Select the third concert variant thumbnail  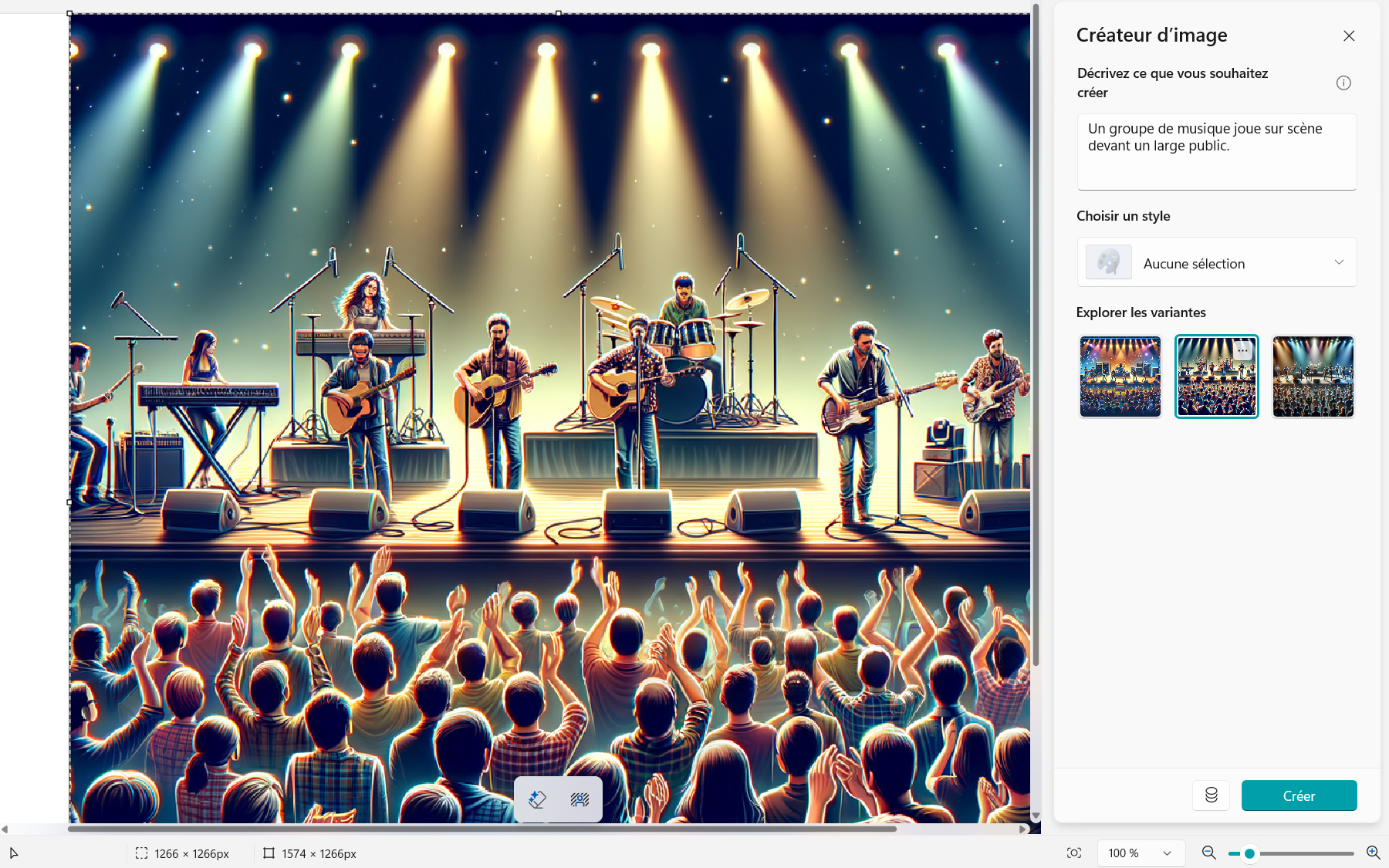[1313, 377]
